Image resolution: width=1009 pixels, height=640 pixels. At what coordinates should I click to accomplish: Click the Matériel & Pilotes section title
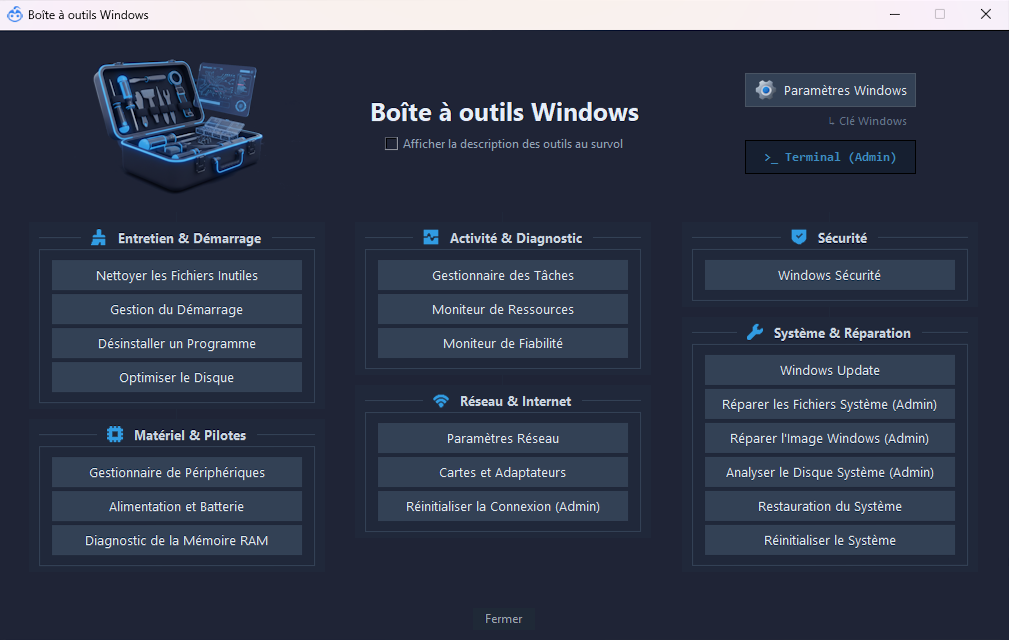[x=190, y=435]
